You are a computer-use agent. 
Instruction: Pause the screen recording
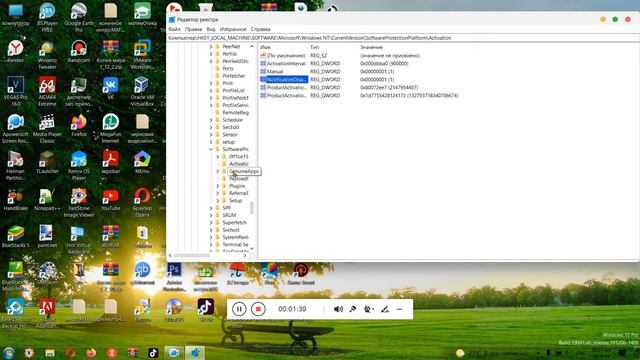(x=239, y=309)
